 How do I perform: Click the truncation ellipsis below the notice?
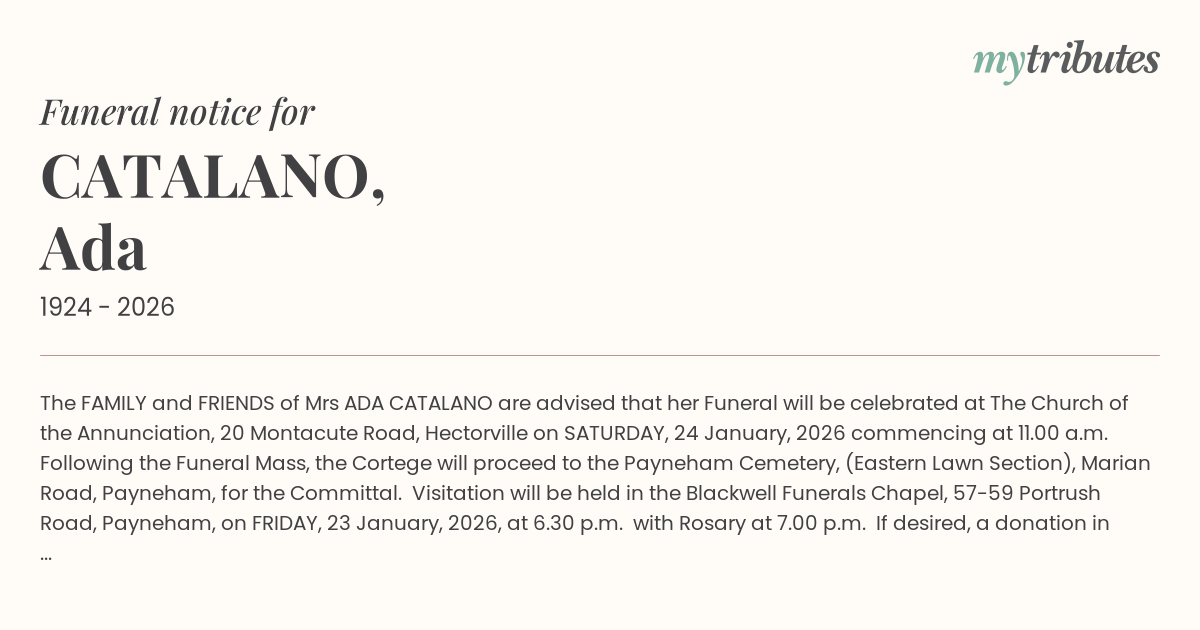pyautogui.click(x=46, y=553)
